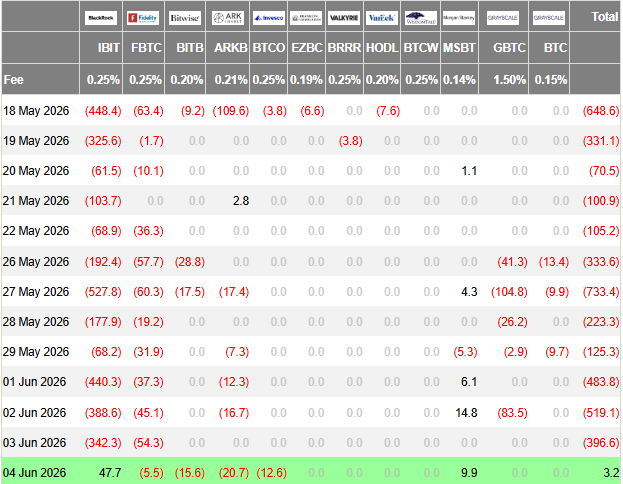623x484 pixels.
Task: Click the 0.14% fee under MSBT
Action: coord(459,79)
